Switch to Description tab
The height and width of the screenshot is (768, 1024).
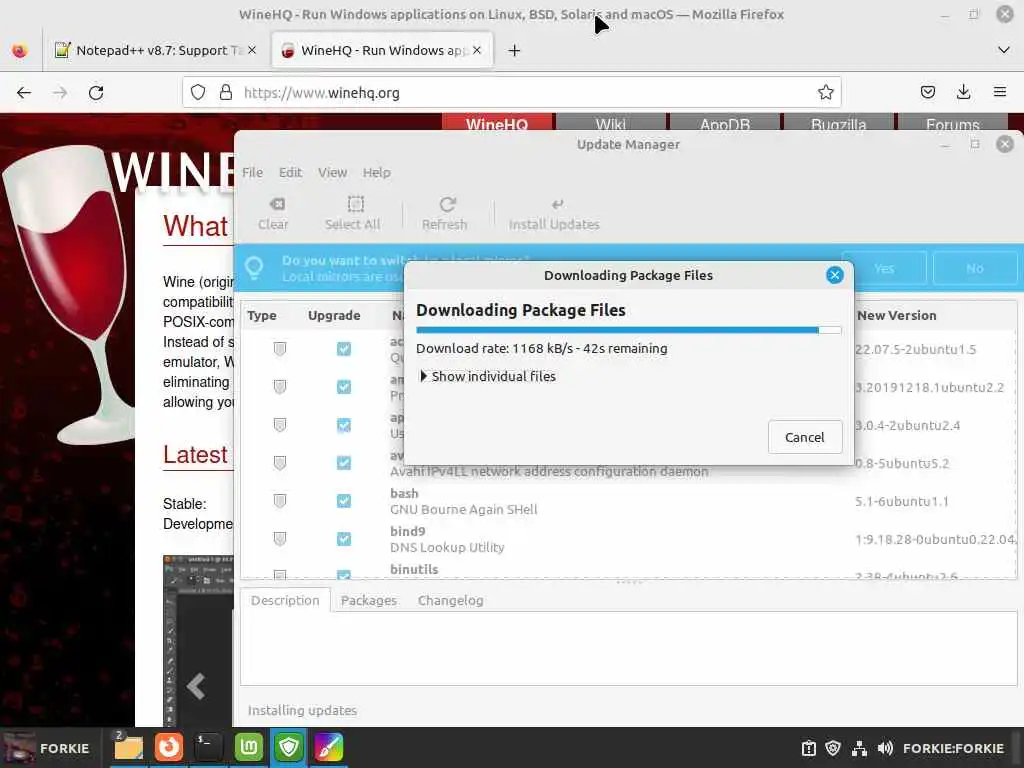[x=285, y=600]
